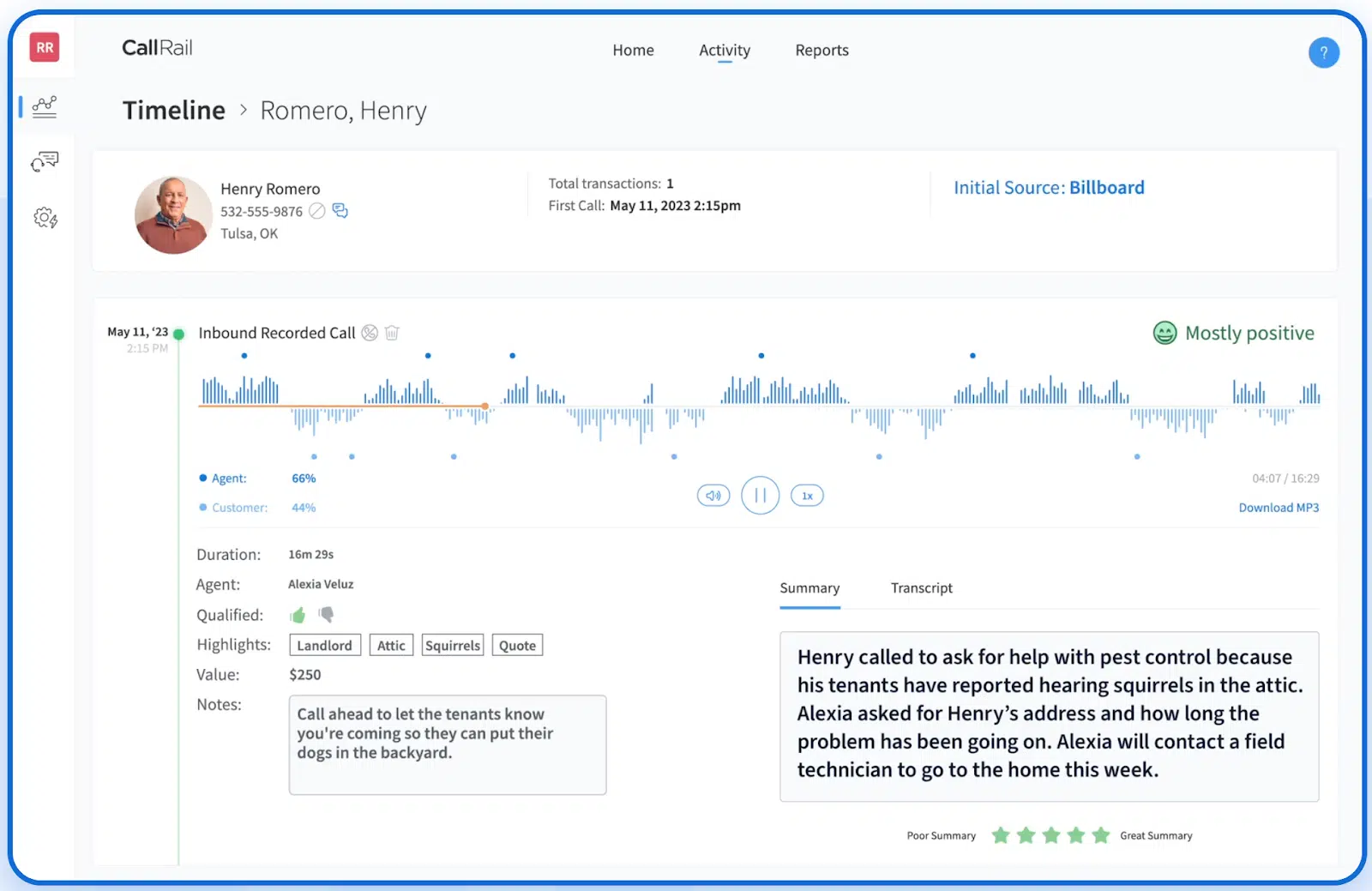Open Help with the question mark icon
The width and height of the screenshot is (1372, 891).
[1324, 52]
